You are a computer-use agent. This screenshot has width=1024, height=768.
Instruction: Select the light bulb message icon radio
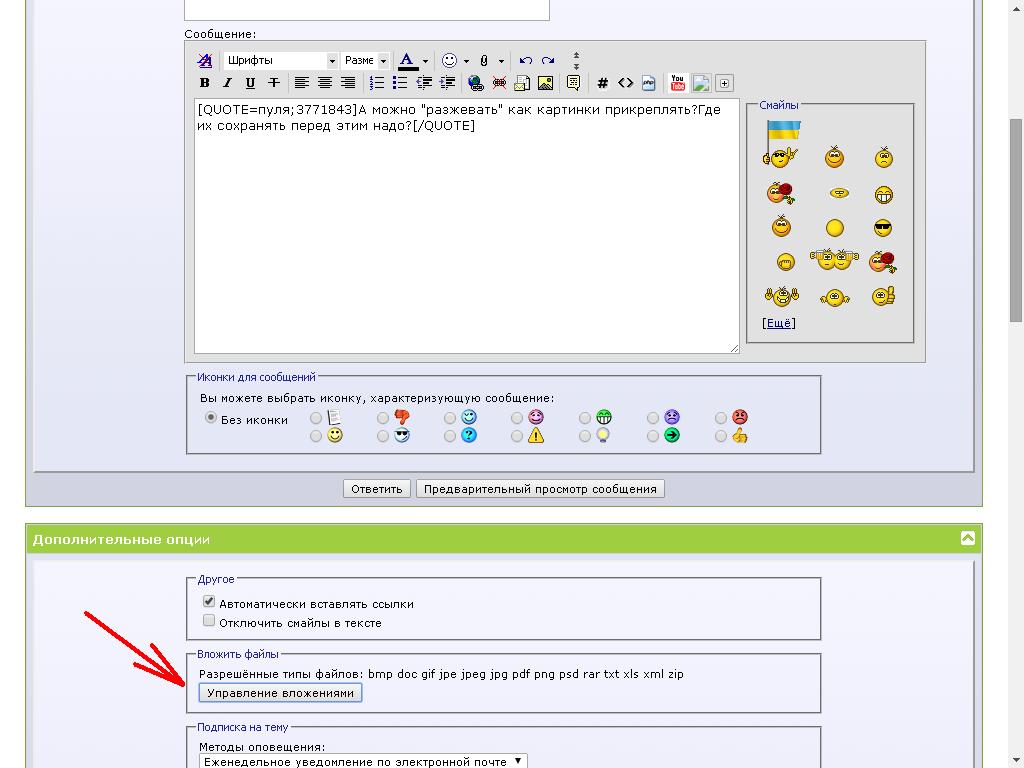584,436
